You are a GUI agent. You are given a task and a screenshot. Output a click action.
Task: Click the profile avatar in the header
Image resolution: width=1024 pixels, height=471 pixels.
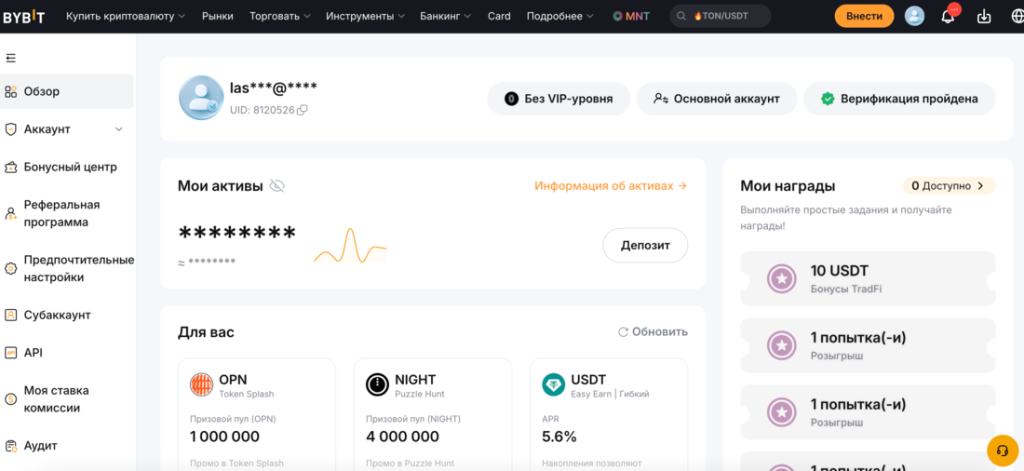point(914,16)
